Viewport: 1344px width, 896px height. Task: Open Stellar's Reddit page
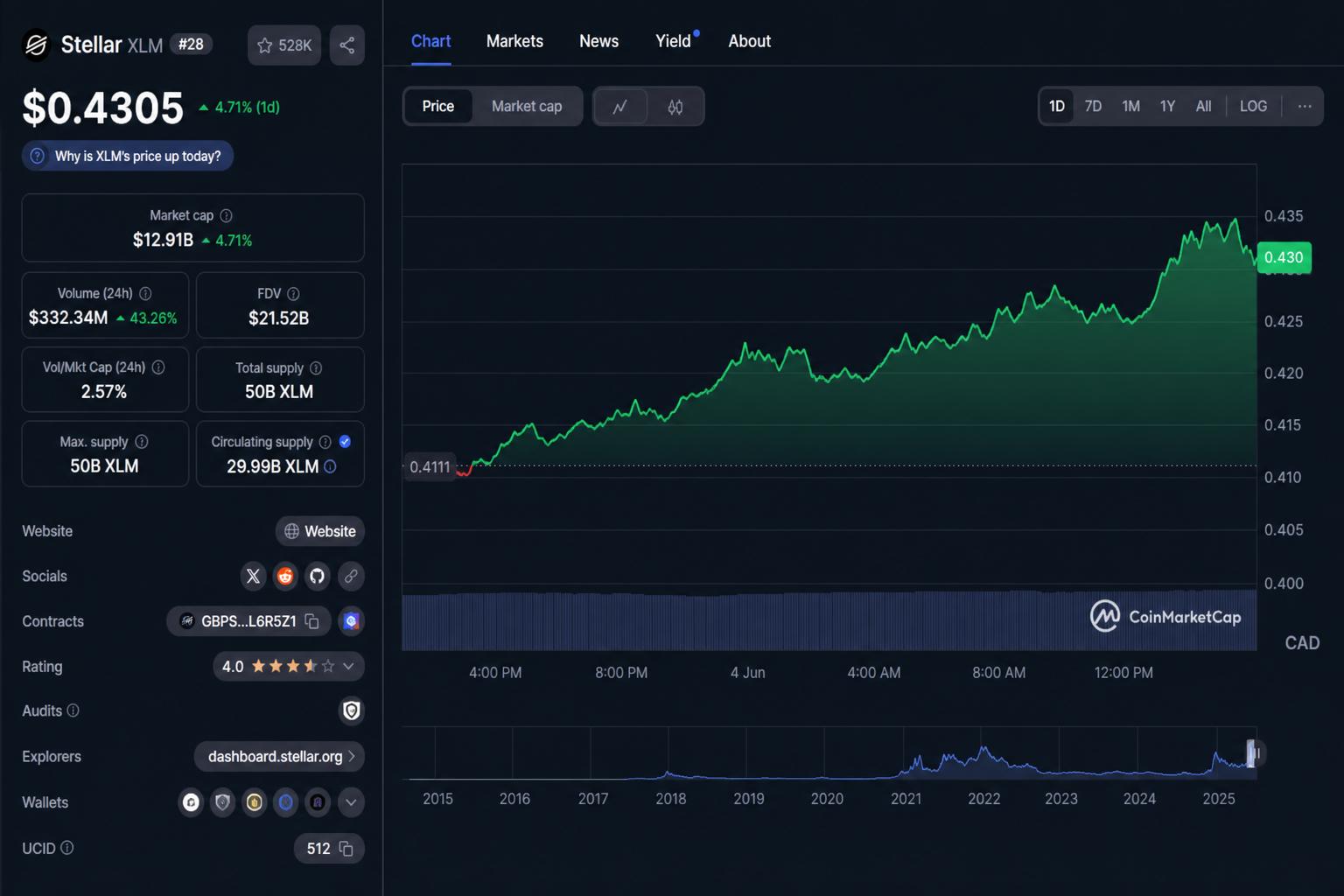tap(285, 576)
